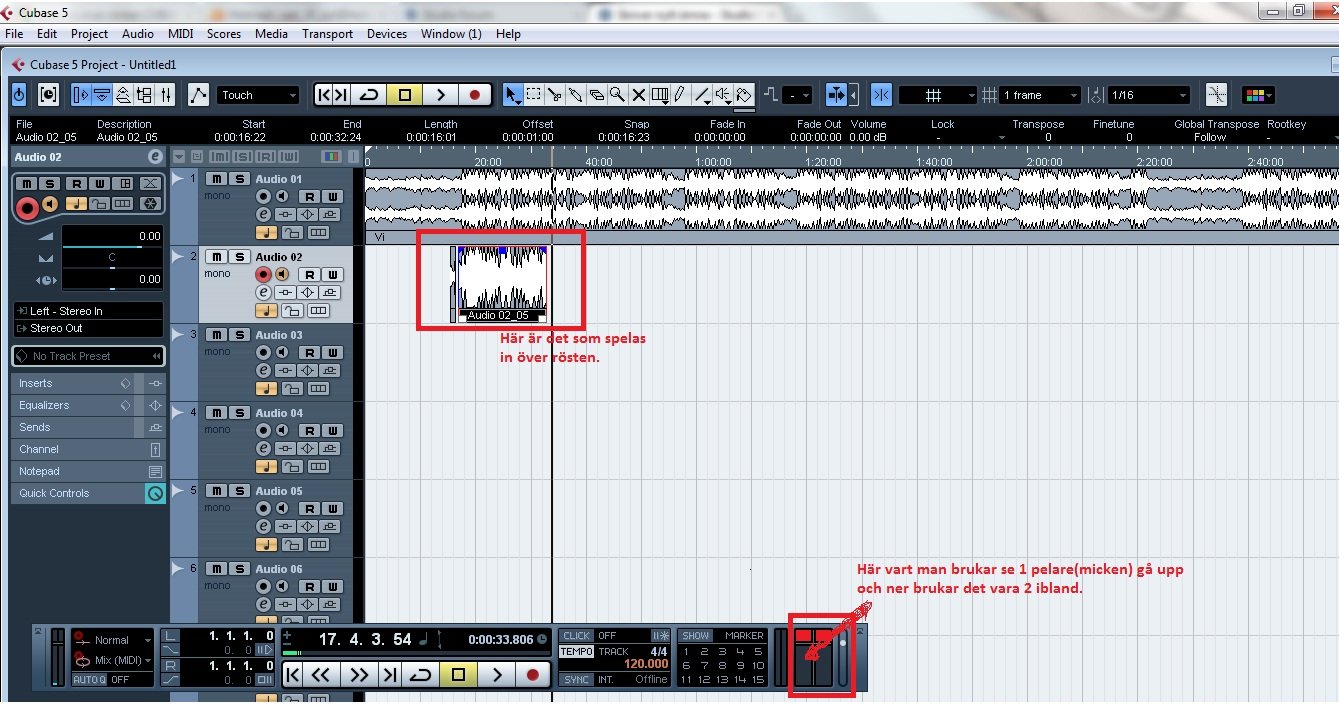Select the Zoom magnifier tool
The width and height of the screenshot is (1339, 705).
pos(618,95)
